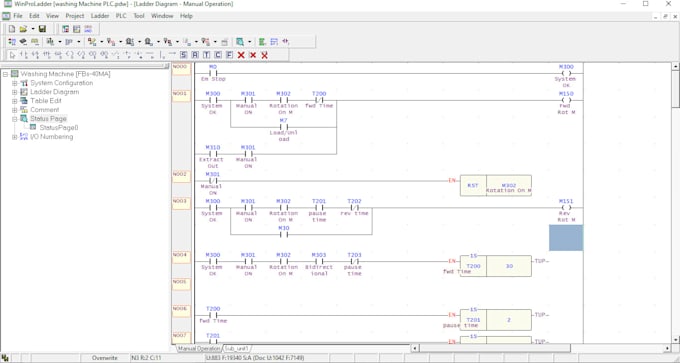Select the RST M302 Rotation On M function box
Viewport: 680px width, 363px height.
click(496, 186)
